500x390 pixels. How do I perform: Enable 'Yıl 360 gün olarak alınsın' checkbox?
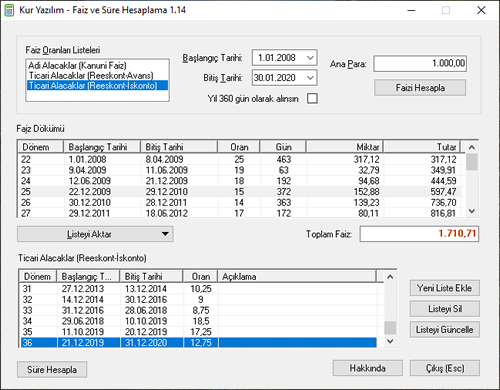coord(312,99)
